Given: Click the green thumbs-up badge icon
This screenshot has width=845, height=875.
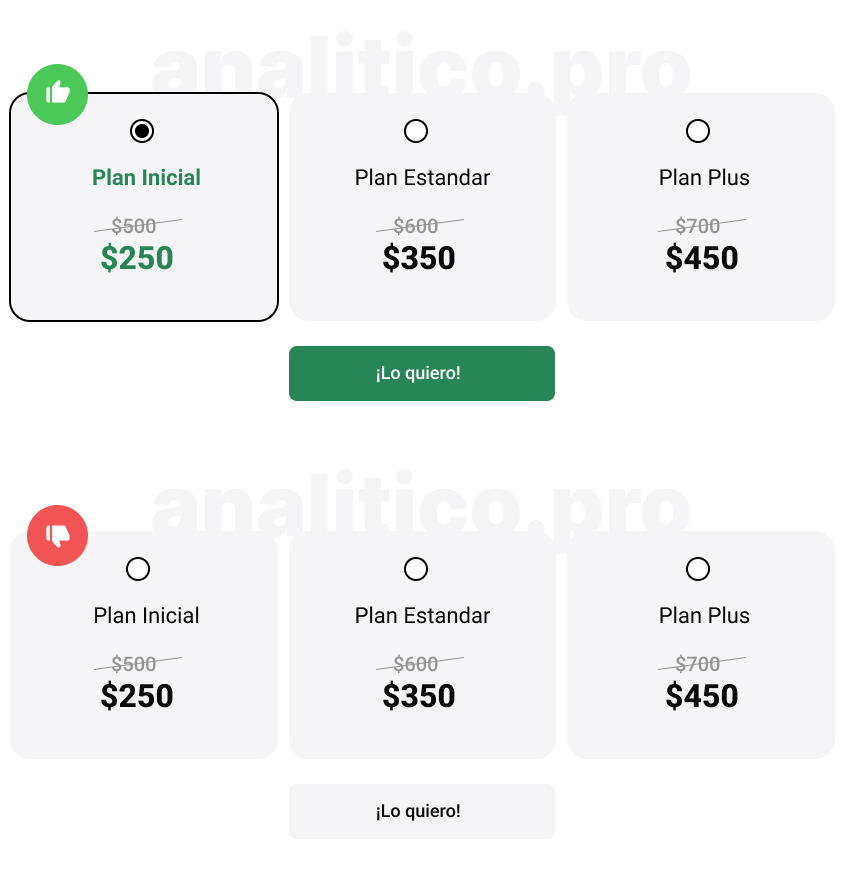Looking at the screenshot, I should click(x=57, y=94).
